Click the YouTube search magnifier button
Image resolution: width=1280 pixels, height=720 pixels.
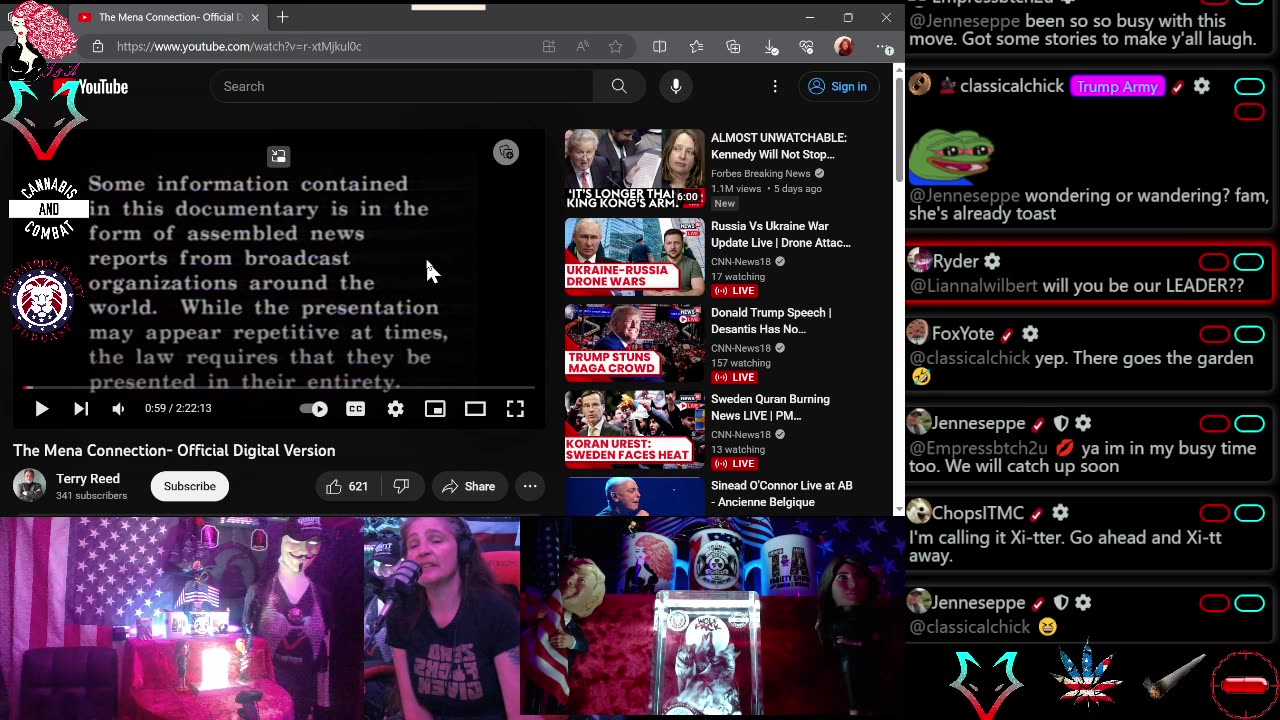pyautogui.click(x=619, y=86)
